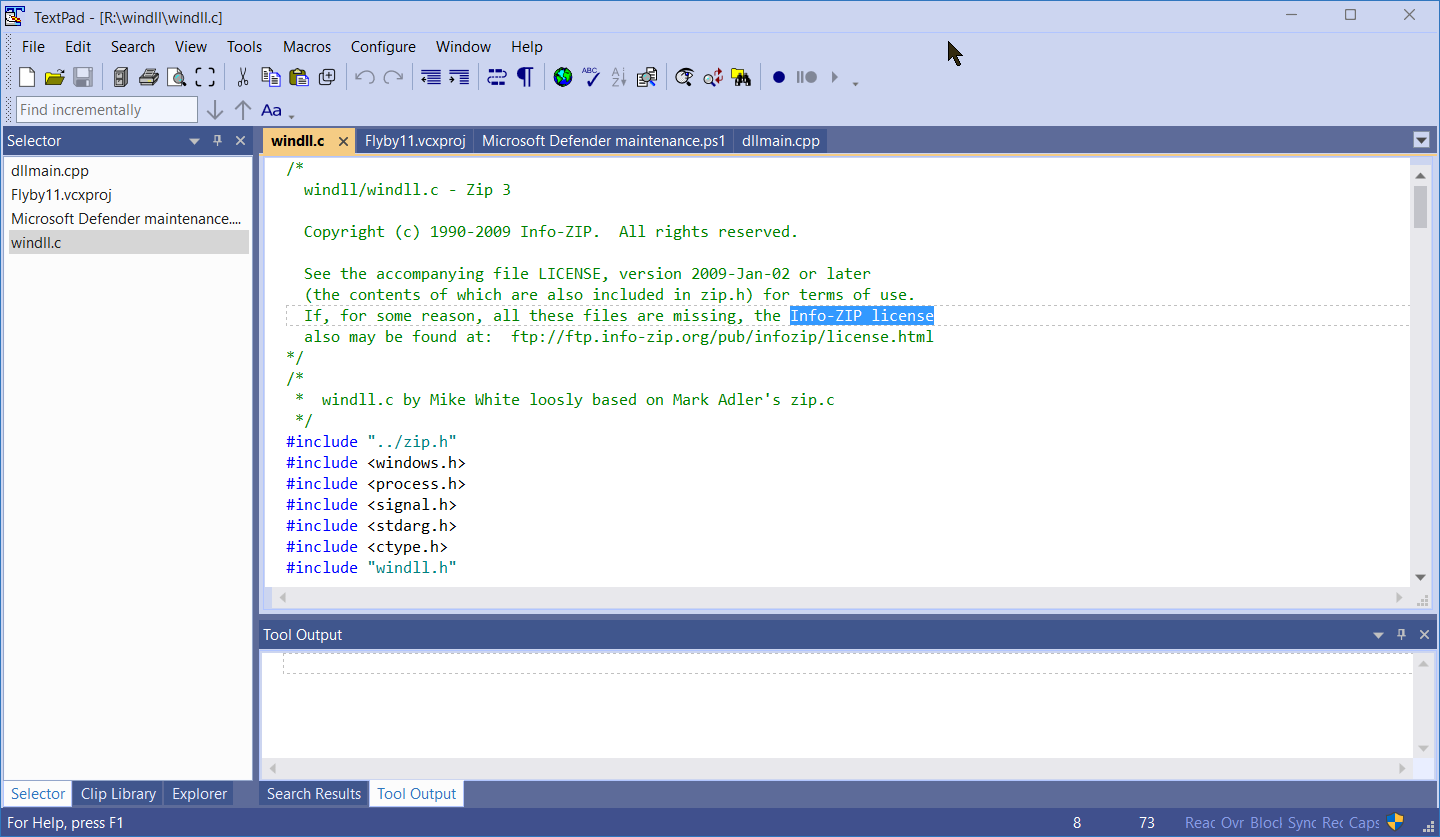Expand the Tool Output panel menu arrow
Image resolution: width=1440 pixels, height=837 pixels.
pyautogui.click(x=1379, y=635)
